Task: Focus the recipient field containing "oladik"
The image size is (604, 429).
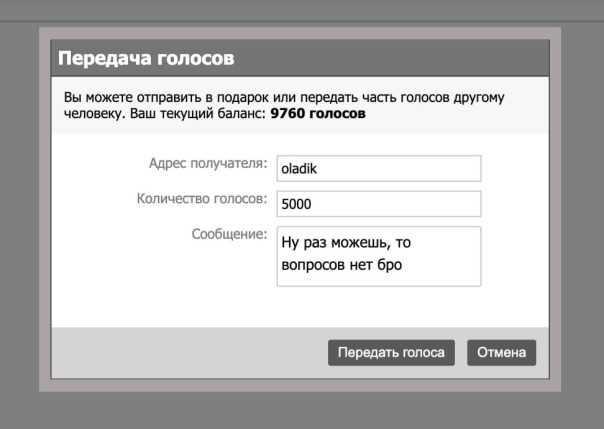Action: 378,169
